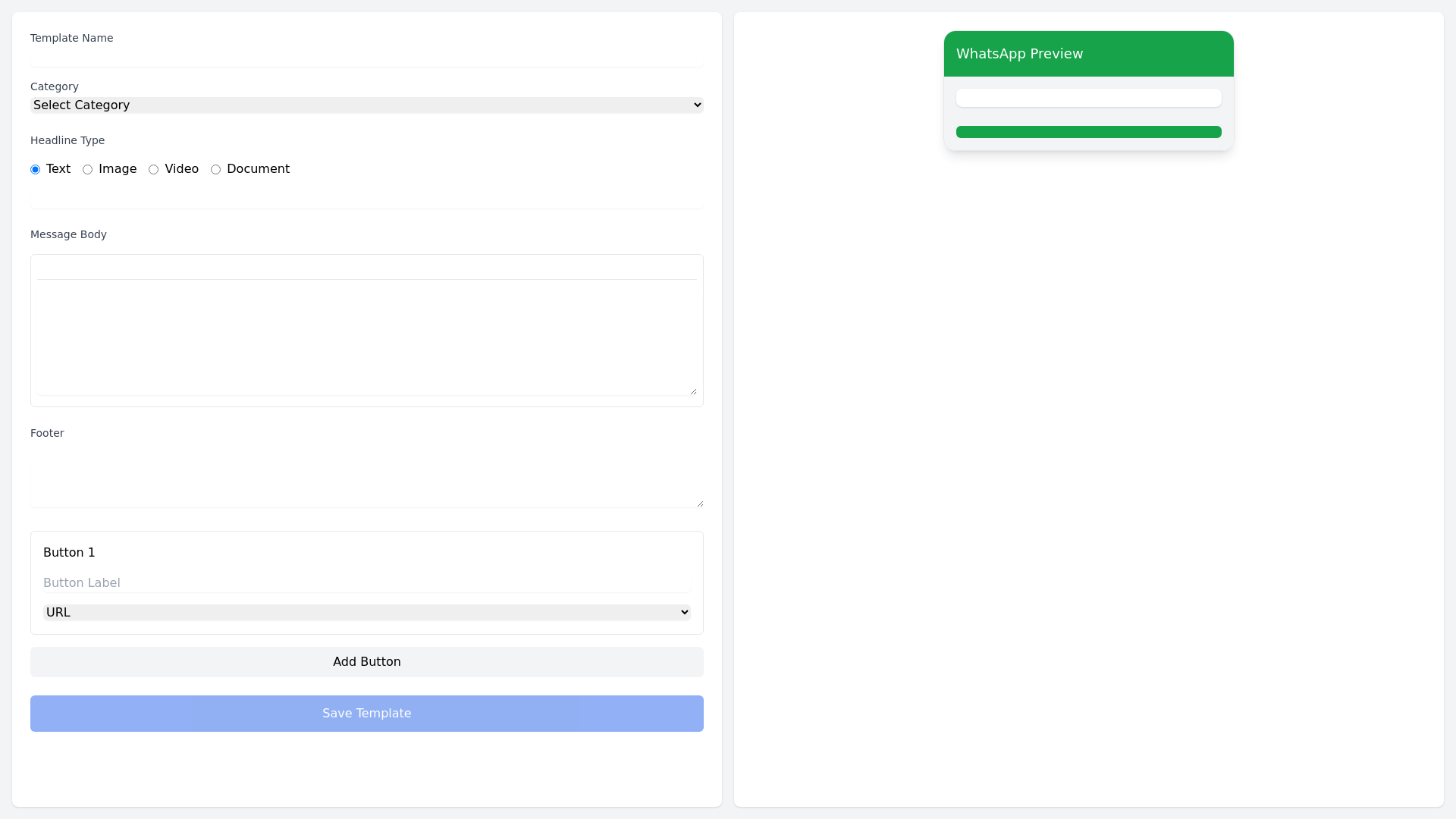
Task: Open the URL type dropdown for Button 1
Action: coord(366,611)
